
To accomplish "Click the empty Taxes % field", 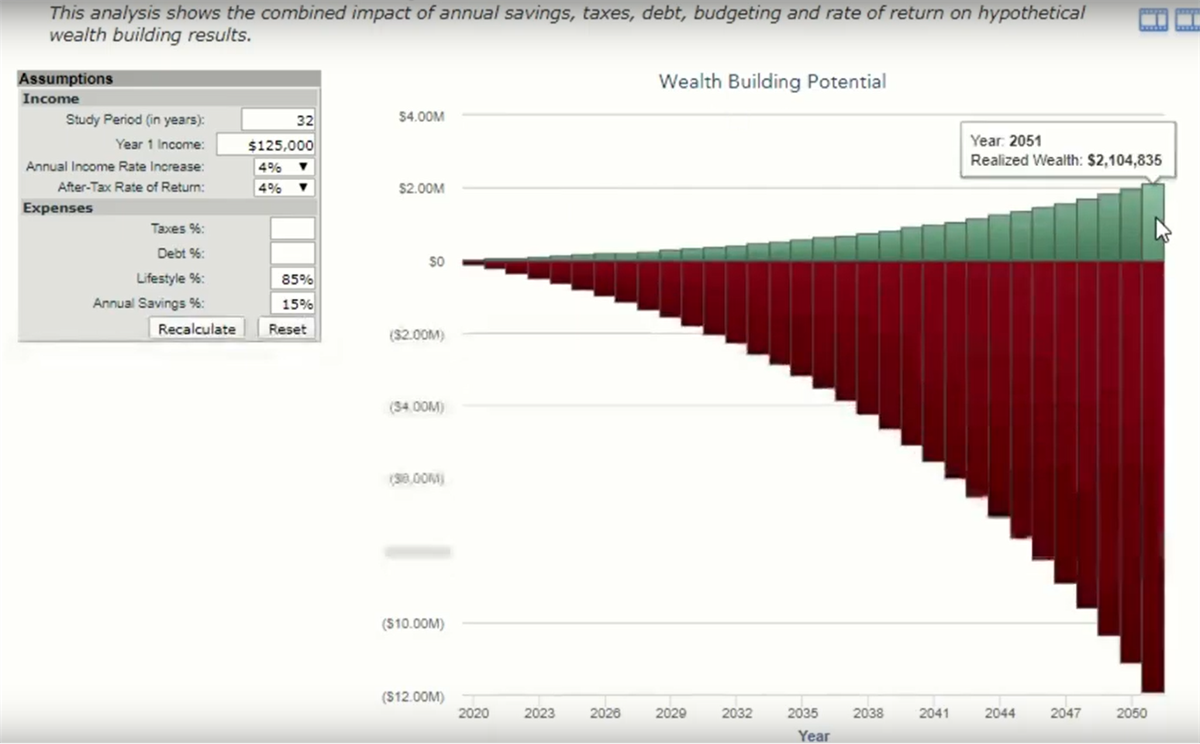I will pos(292,229).
